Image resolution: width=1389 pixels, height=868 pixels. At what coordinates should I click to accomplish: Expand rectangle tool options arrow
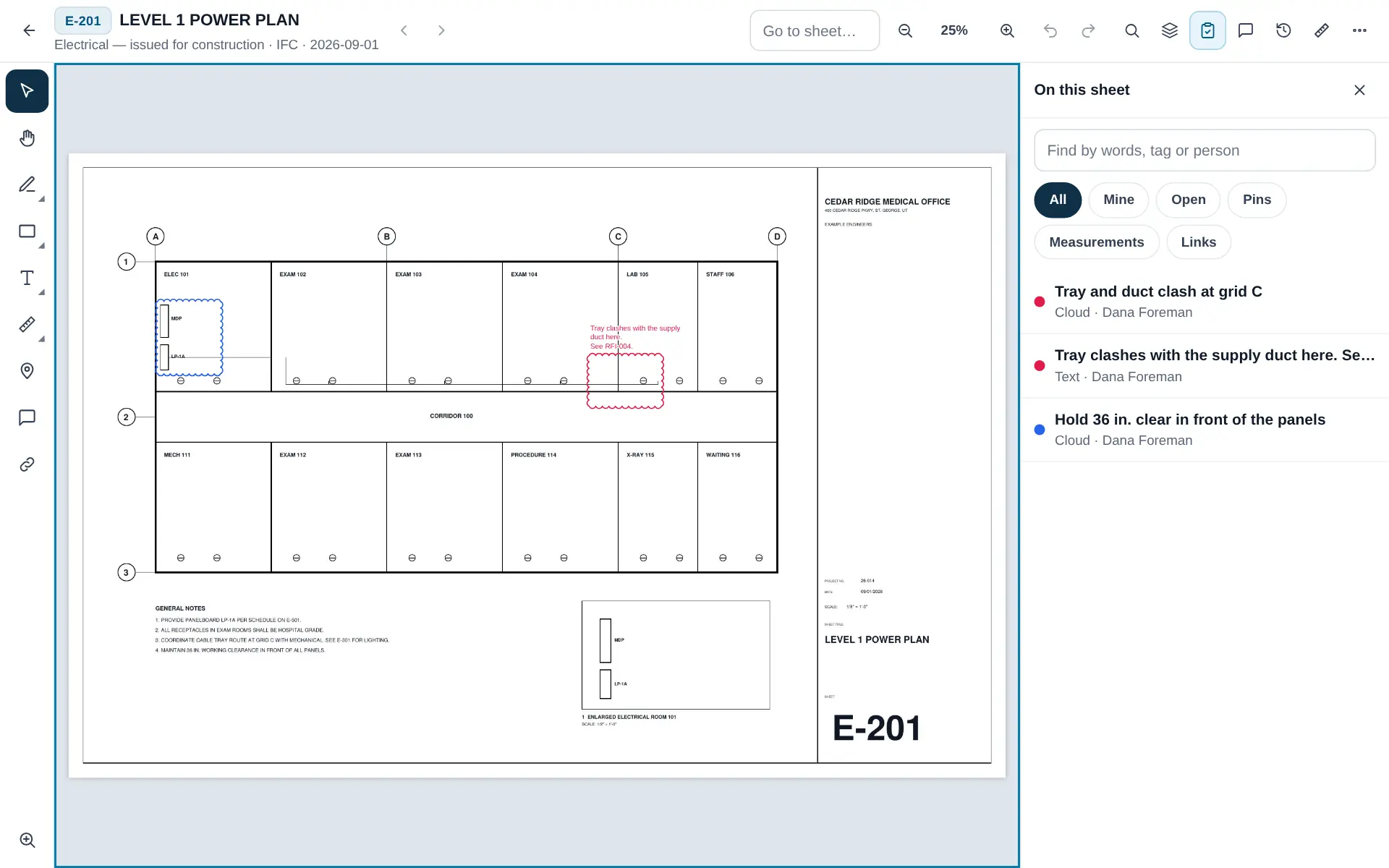pyautogui.click(x=42, y=246)
